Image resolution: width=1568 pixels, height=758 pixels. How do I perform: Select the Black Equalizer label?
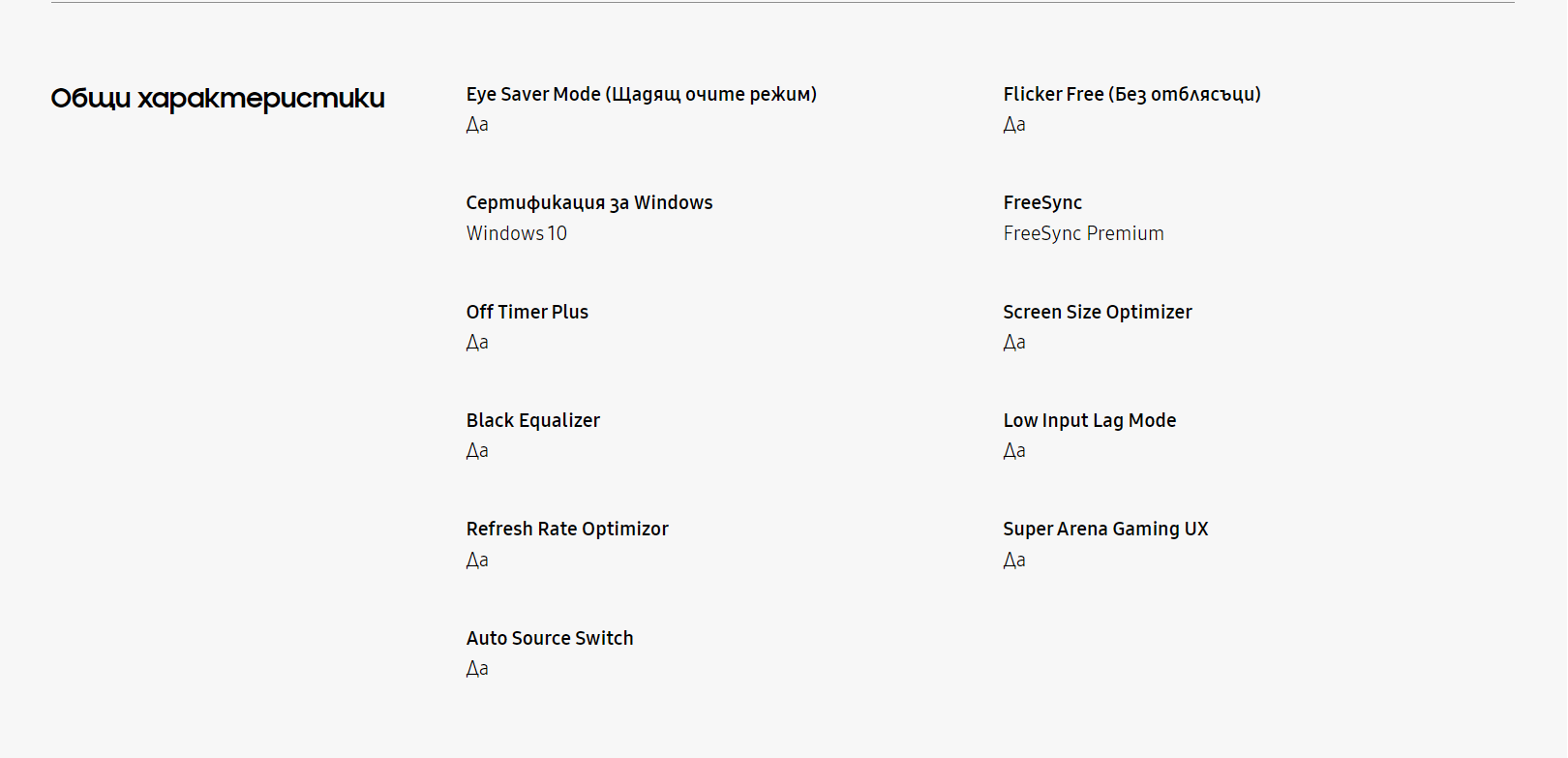point(533,420)
